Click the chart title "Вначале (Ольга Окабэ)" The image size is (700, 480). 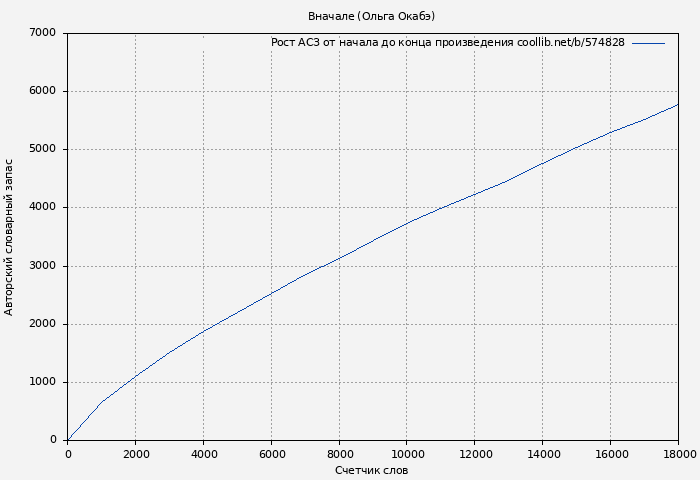click(371, 16)
